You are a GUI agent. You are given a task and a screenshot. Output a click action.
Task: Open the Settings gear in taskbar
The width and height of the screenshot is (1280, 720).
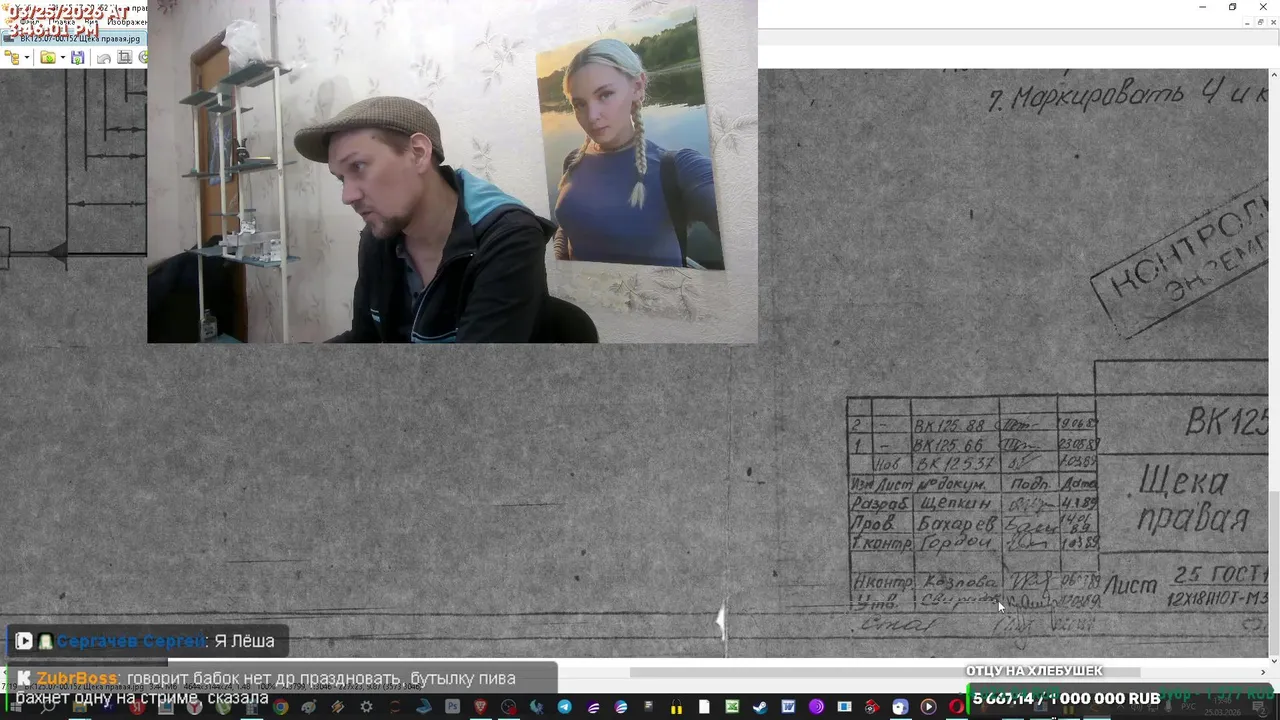366,707
